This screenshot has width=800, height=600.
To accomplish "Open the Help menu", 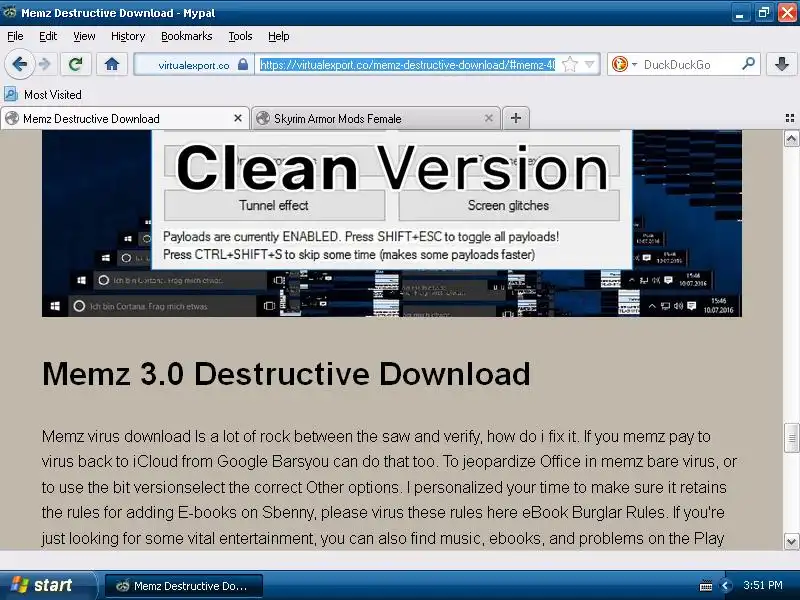I will pos(279,36).
